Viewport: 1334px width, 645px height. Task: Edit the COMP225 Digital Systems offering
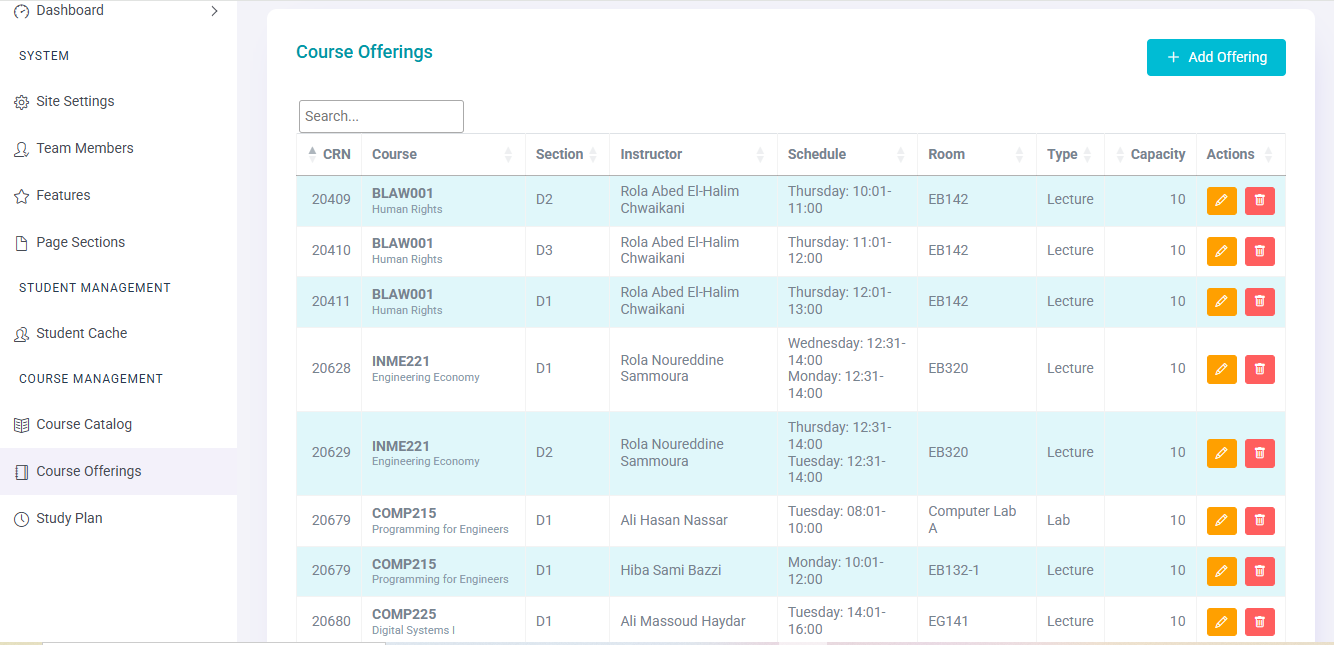pyautogui.click(x=1221, y=622)
